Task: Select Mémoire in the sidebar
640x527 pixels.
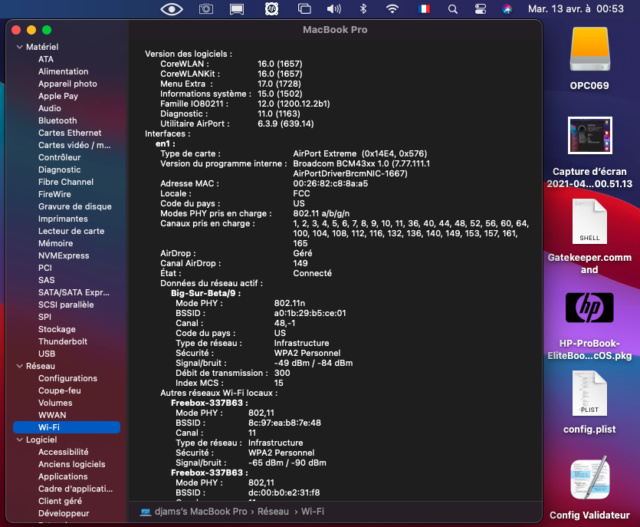Action: pos(56,243)
